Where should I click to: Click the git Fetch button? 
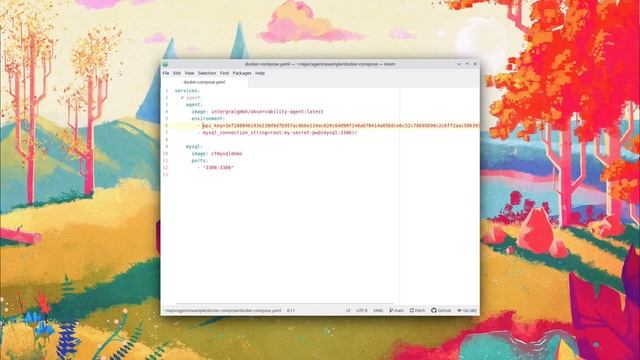[418, 311]
